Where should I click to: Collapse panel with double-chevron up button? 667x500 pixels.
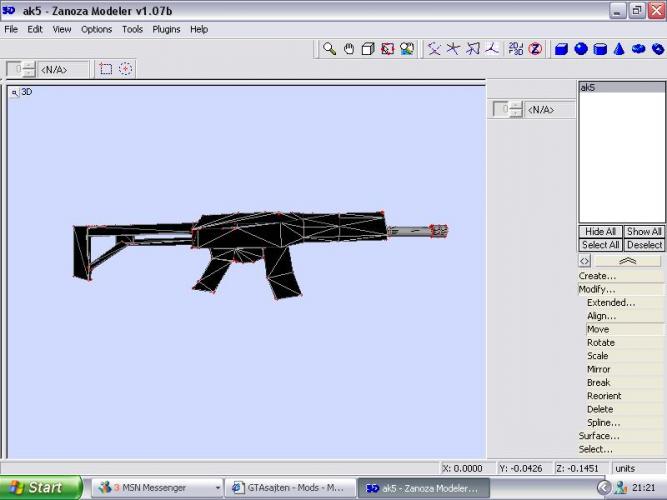(x=628, y=260)
